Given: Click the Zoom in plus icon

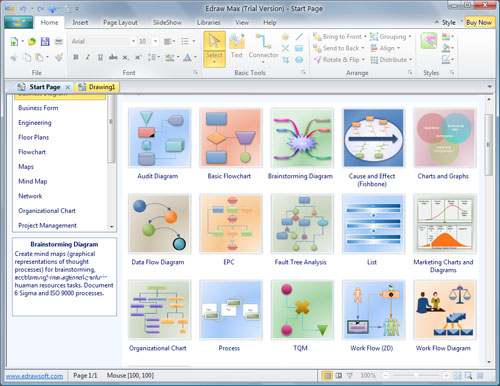Looking at the screenshot, I should pyautogui.click(x=446, y=376).
